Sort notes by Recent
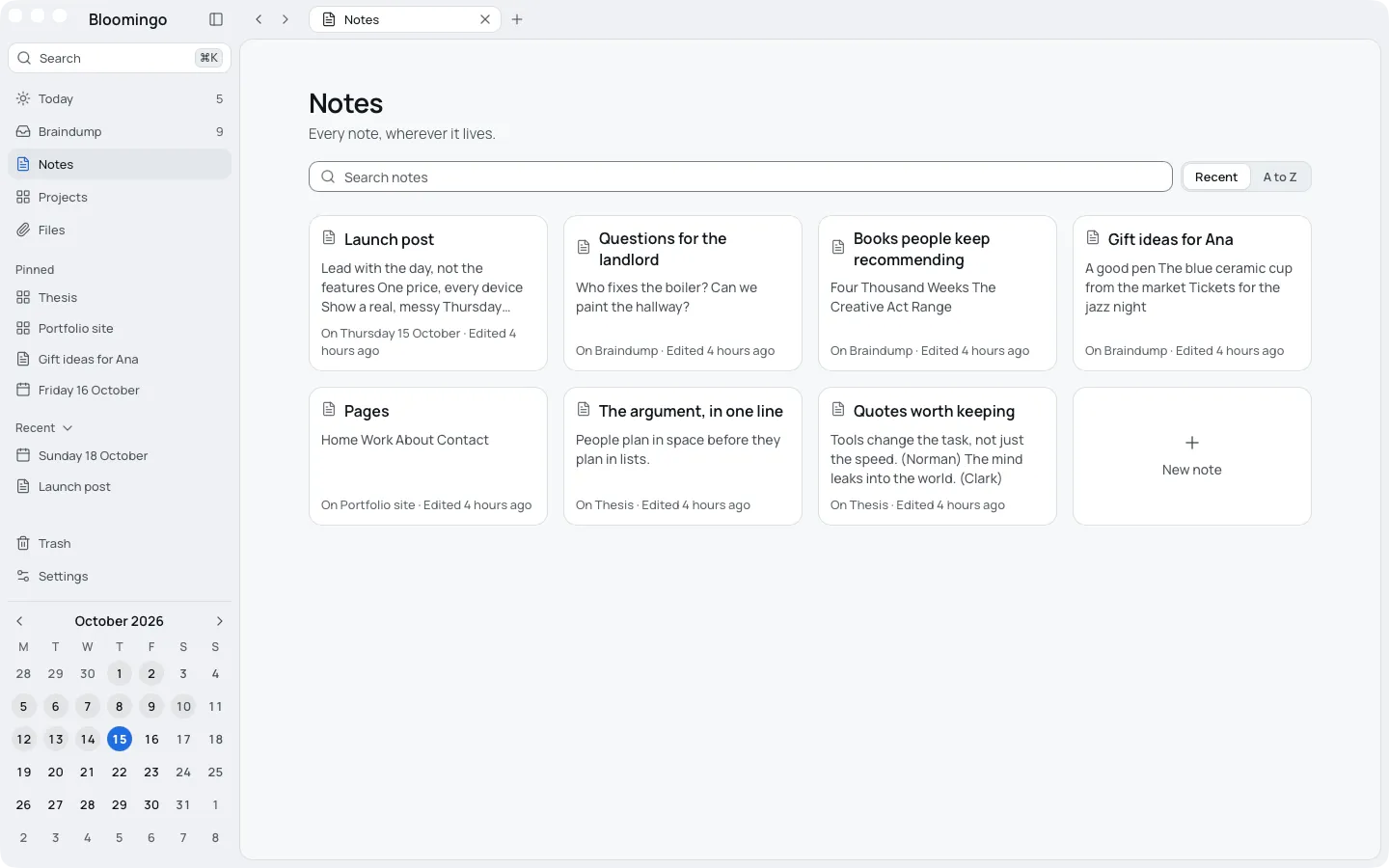The width and height of the screenshot is (1389, 868). [1215, 176]
